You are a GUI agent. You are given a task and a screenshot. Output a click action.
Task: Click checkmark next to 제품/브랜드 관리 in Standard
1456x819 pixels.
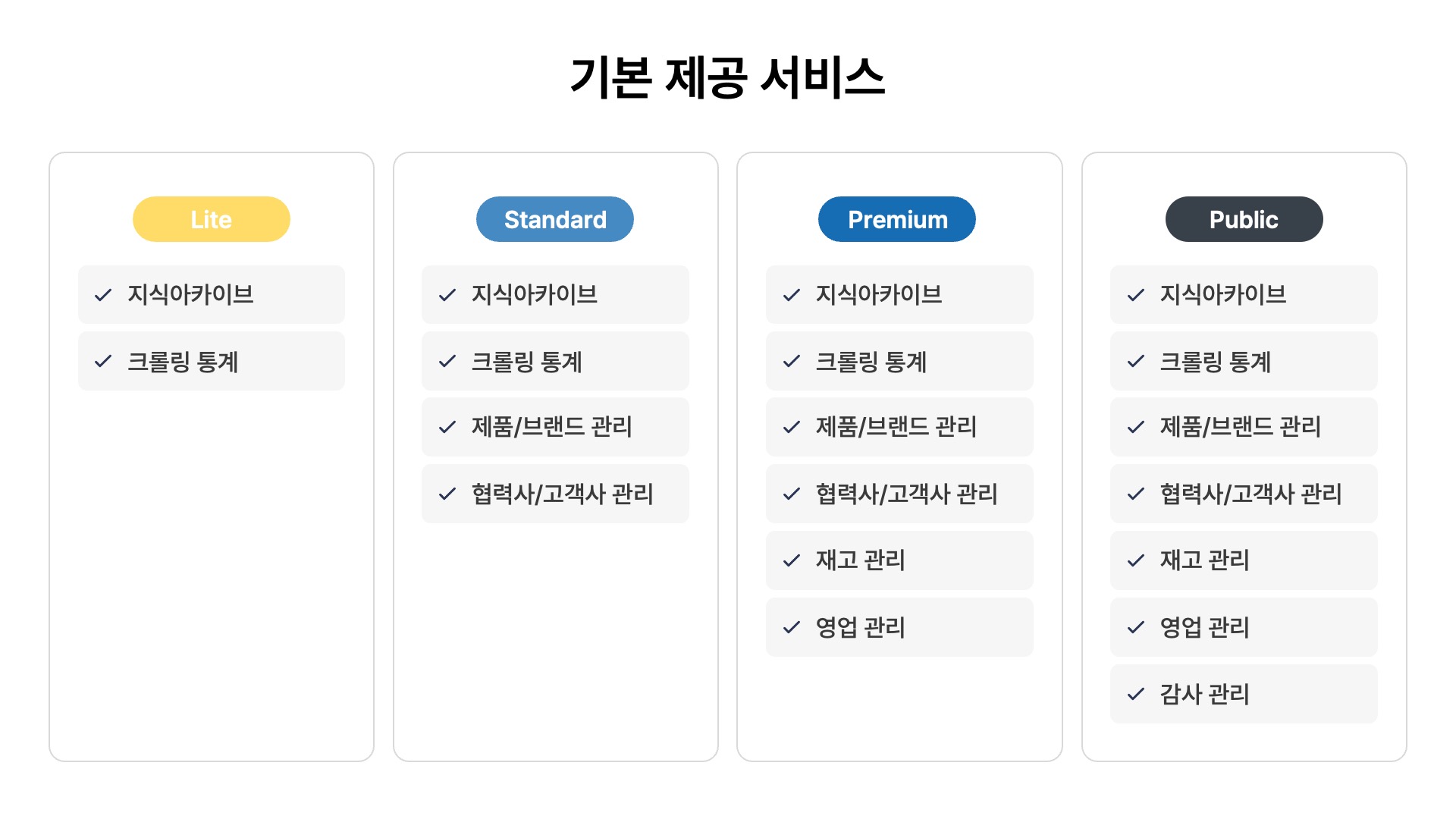[447, 428]
